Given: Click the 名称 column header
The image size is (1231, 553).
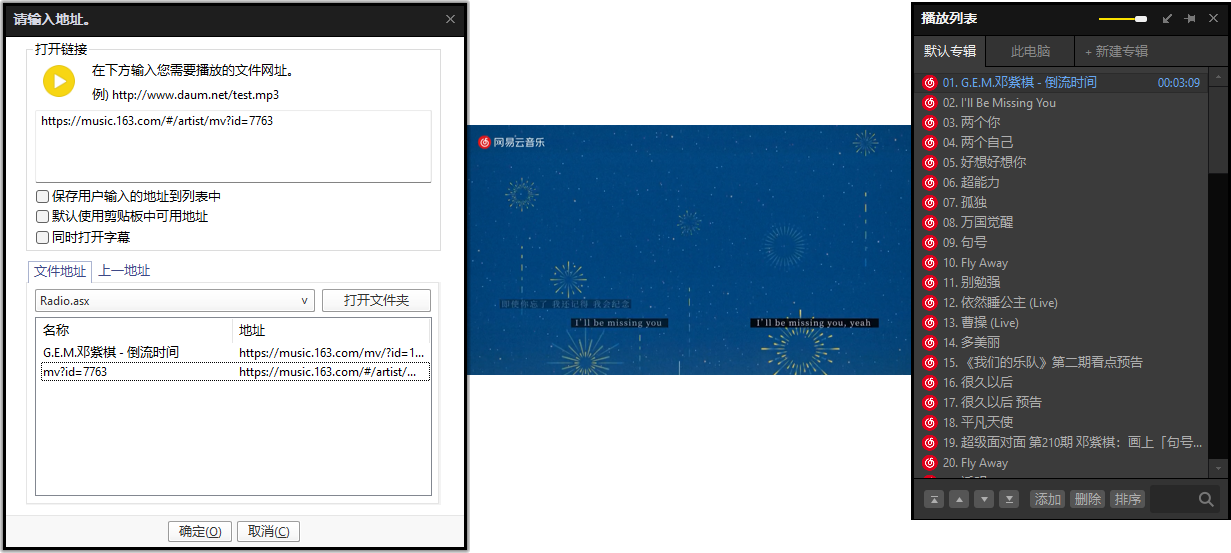Looking at the screenshot, I should point(134,330).
